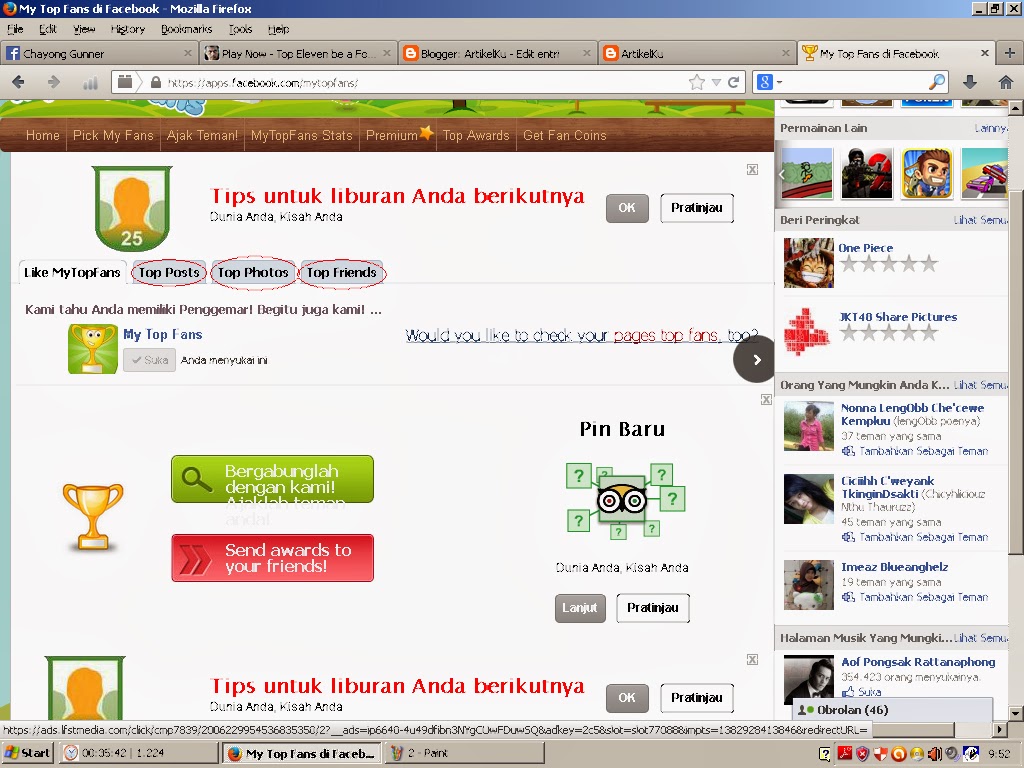1024x768 pixels.
Task: Open JKT48 Share Pictures app thumbnail
Action: [808, 332]
